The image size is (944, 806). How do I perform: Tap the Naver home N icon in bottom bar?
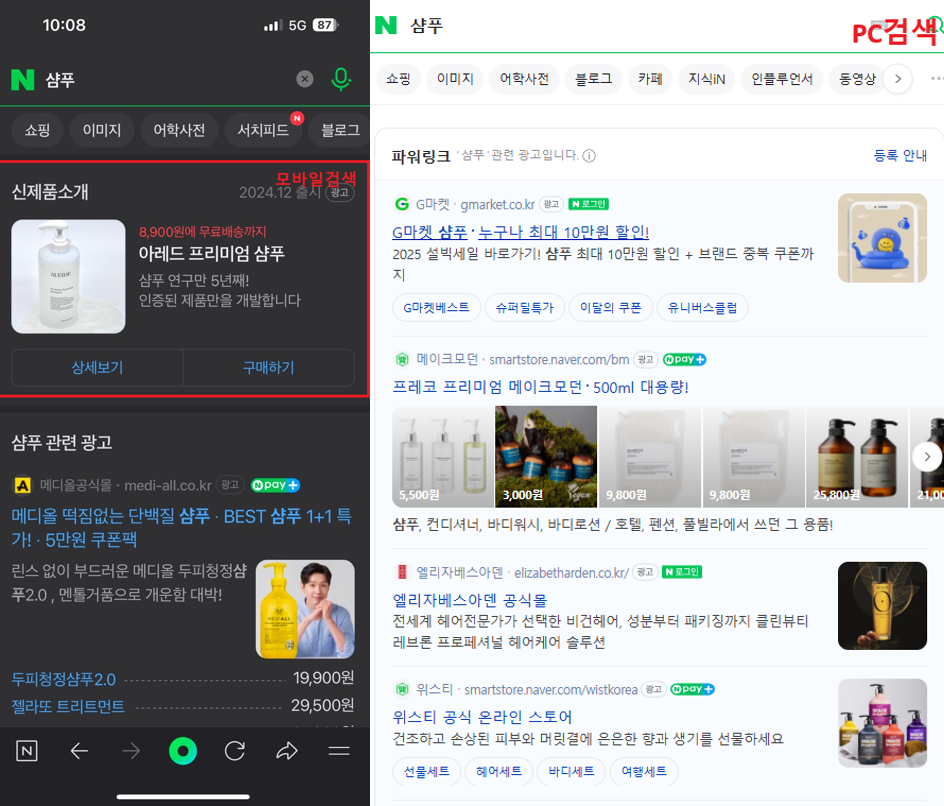coord(26,751)
